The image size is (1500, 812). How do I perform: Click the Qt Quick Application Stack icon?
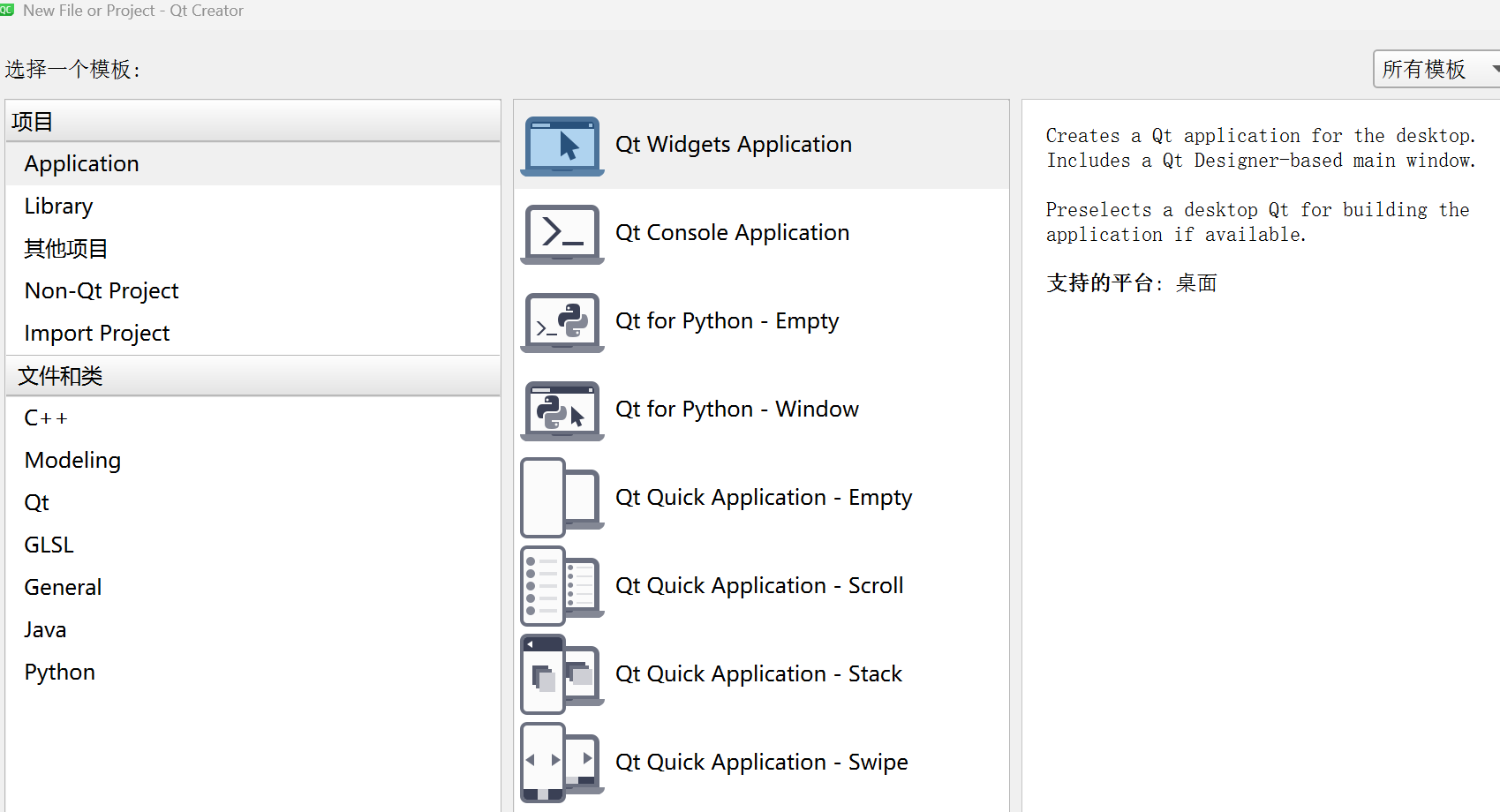coord(562,674)
